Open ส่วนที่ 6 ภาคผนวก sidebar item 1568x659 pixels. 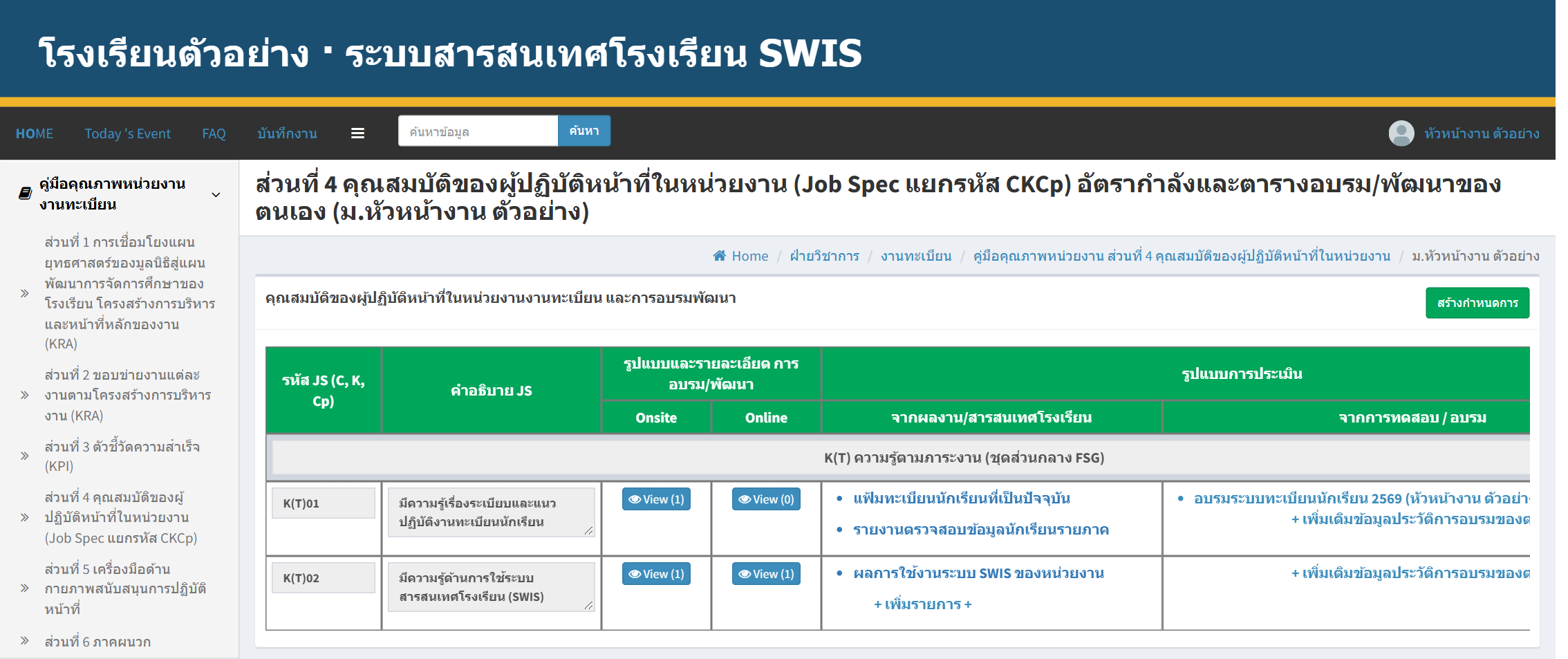pos(97,641)
